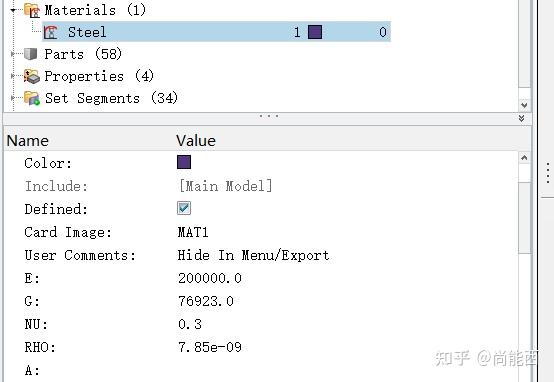The width and height of the screenshot is (554, 382).
Task: Click the Name column header
Action: [28, 141]
